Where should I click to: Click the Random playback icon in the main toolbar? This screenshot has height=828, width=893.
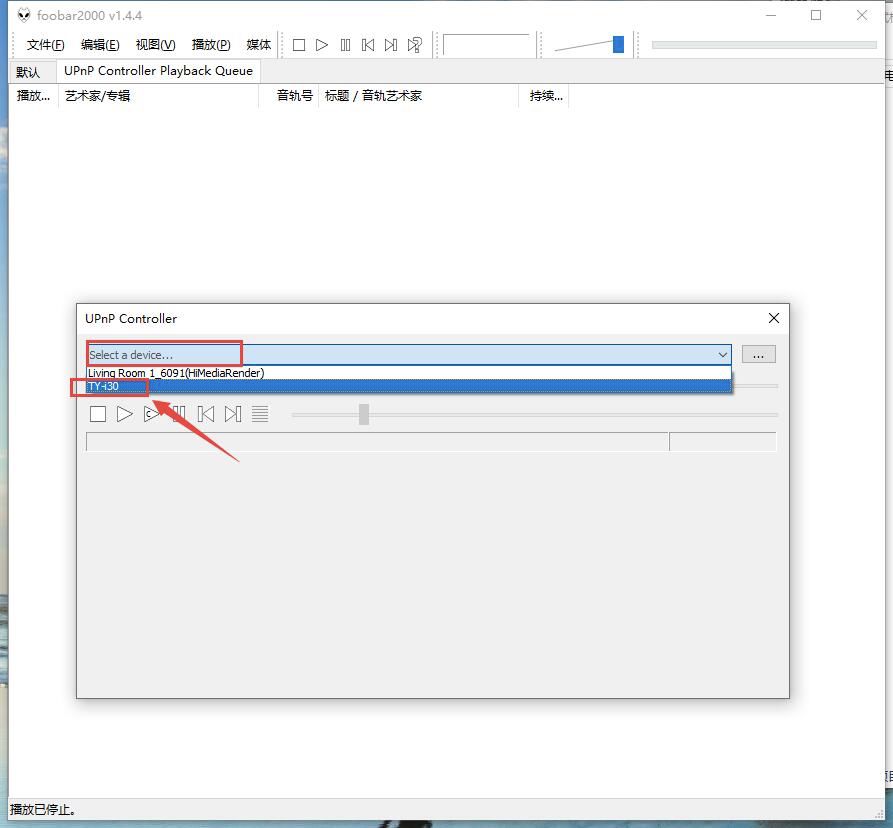click(x=414, y=45)
